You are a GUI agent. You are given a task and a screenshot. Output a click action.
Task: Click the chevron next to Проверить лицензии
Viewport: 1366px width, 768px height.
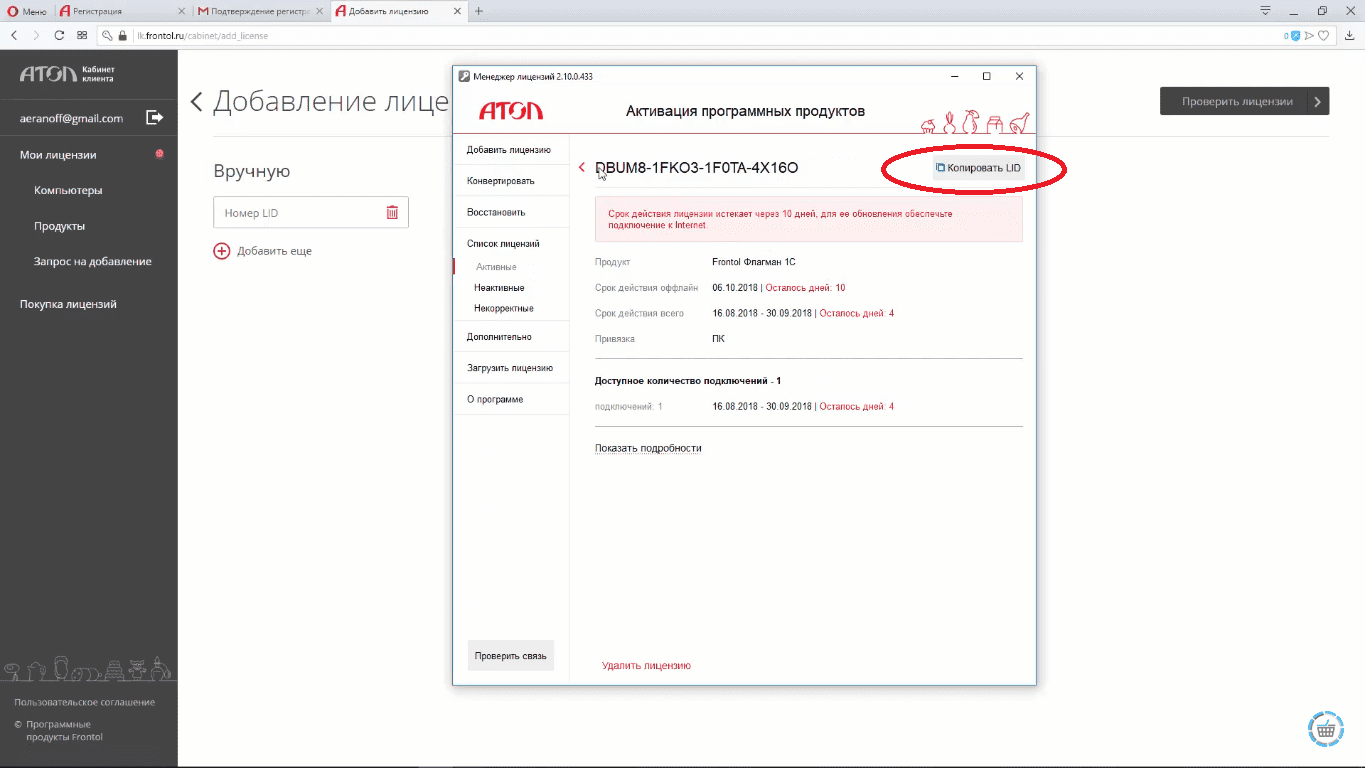(x=1318, y=101)
